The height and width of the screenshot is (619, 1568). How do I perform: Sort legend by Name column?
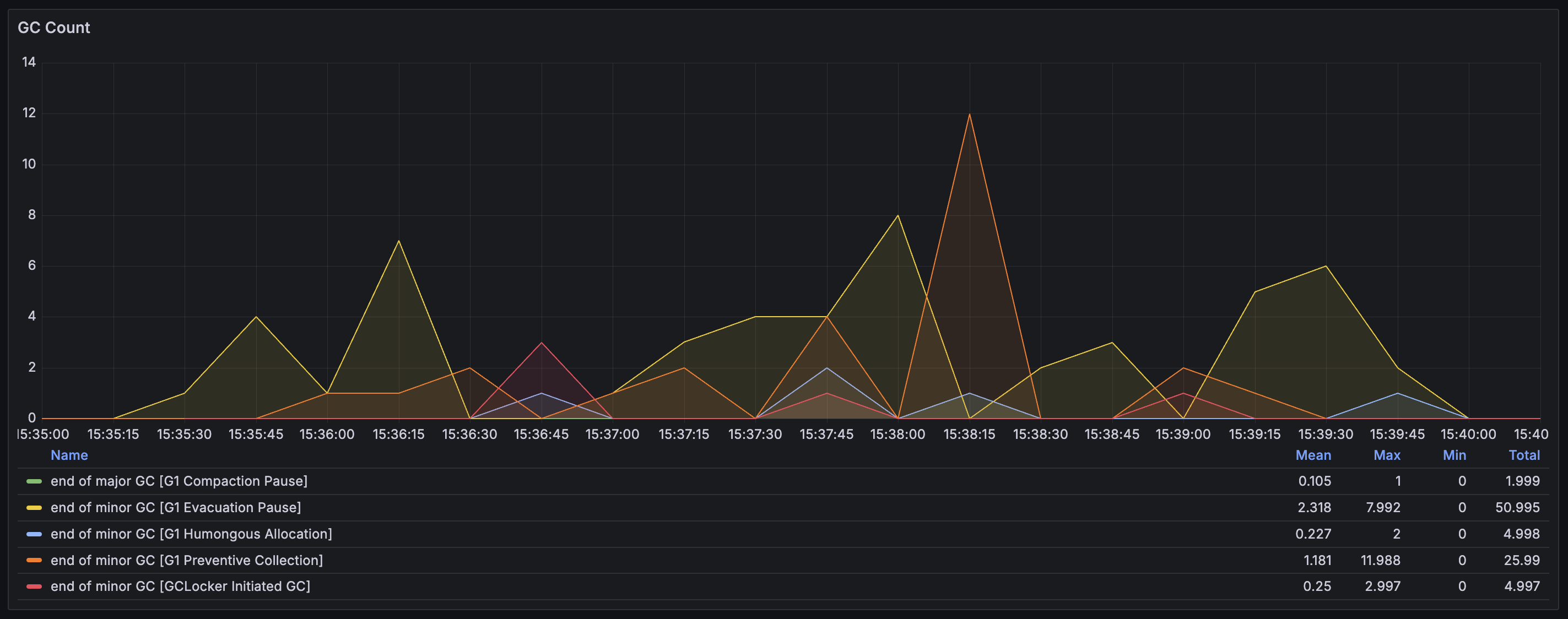[69, 455]
